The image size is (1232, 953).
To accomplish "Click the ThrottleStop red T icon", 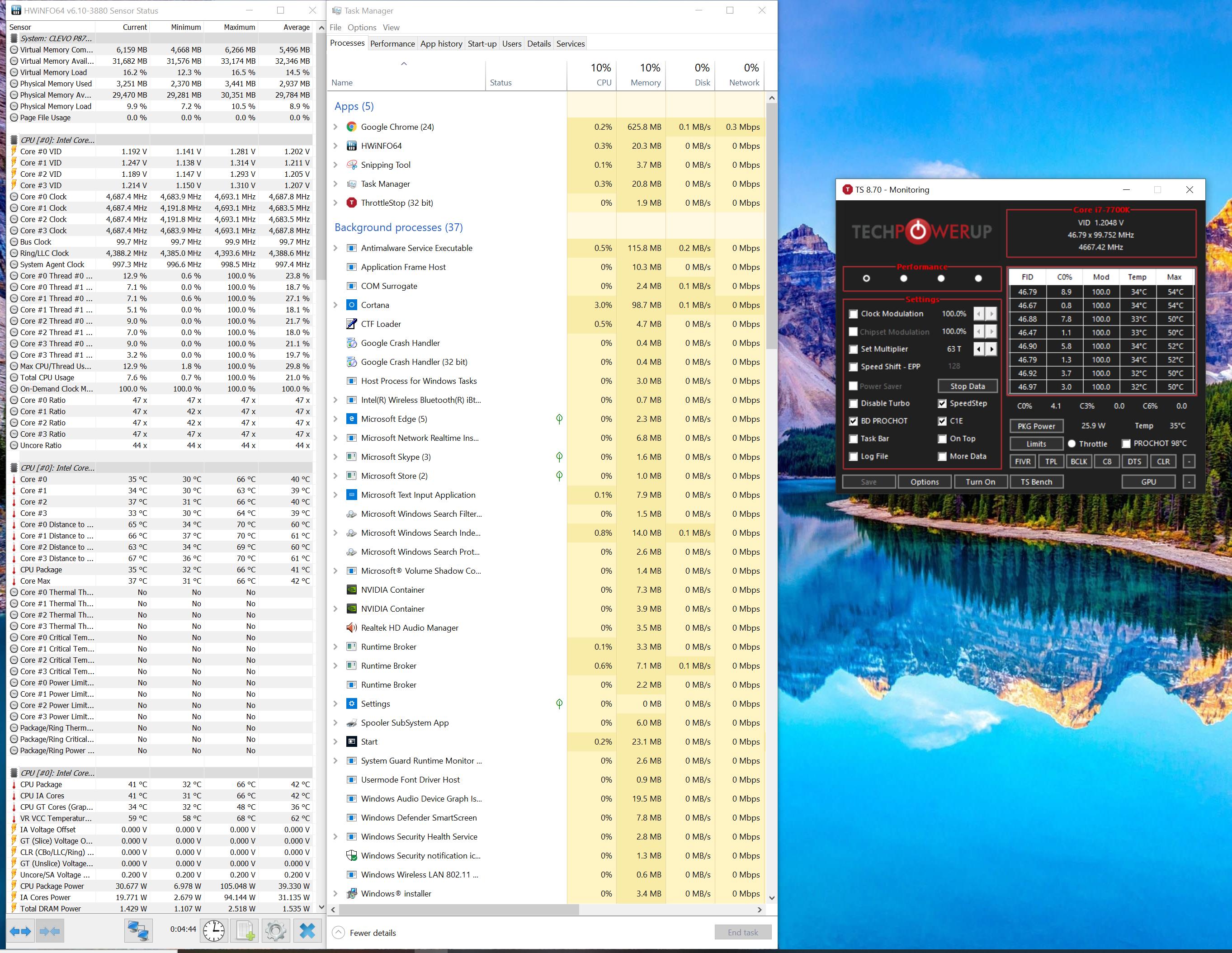I will (x=351, y=203).
